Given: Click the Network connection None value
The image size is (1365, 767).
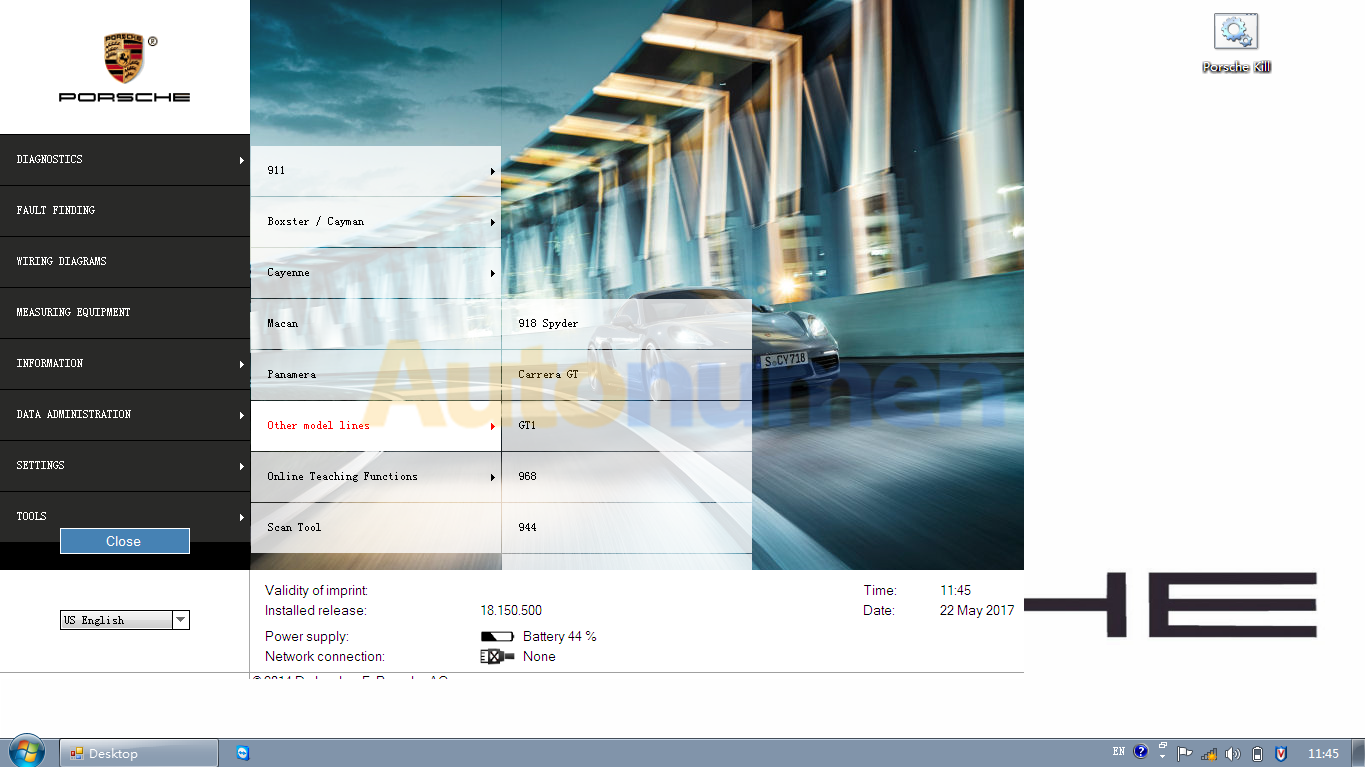Looking at the screenshot, I should point(539,656).
